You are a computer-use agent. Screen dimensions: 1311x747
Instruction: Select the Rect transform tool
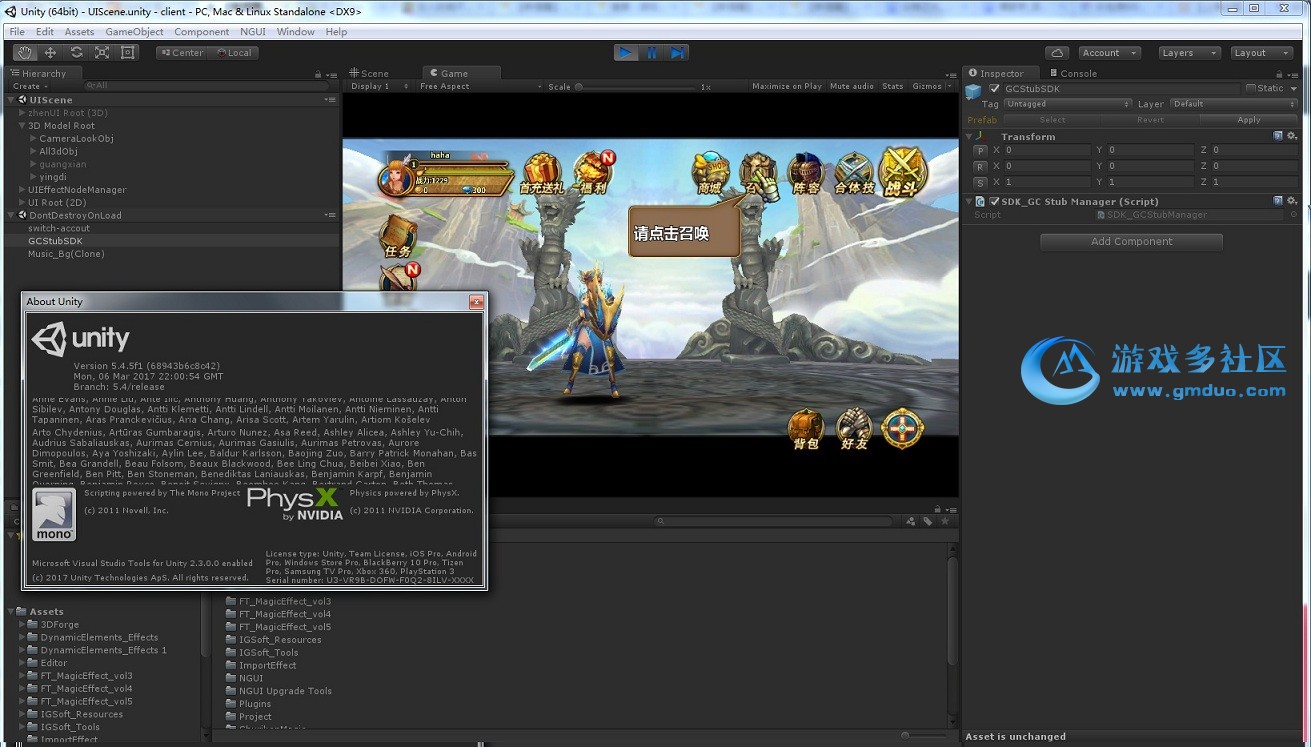(128, 52)
